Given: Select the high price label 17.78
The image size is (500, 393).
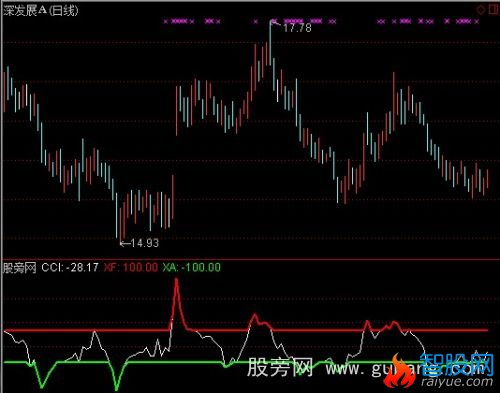Looking at the screenshot, I should pos(297,28).
